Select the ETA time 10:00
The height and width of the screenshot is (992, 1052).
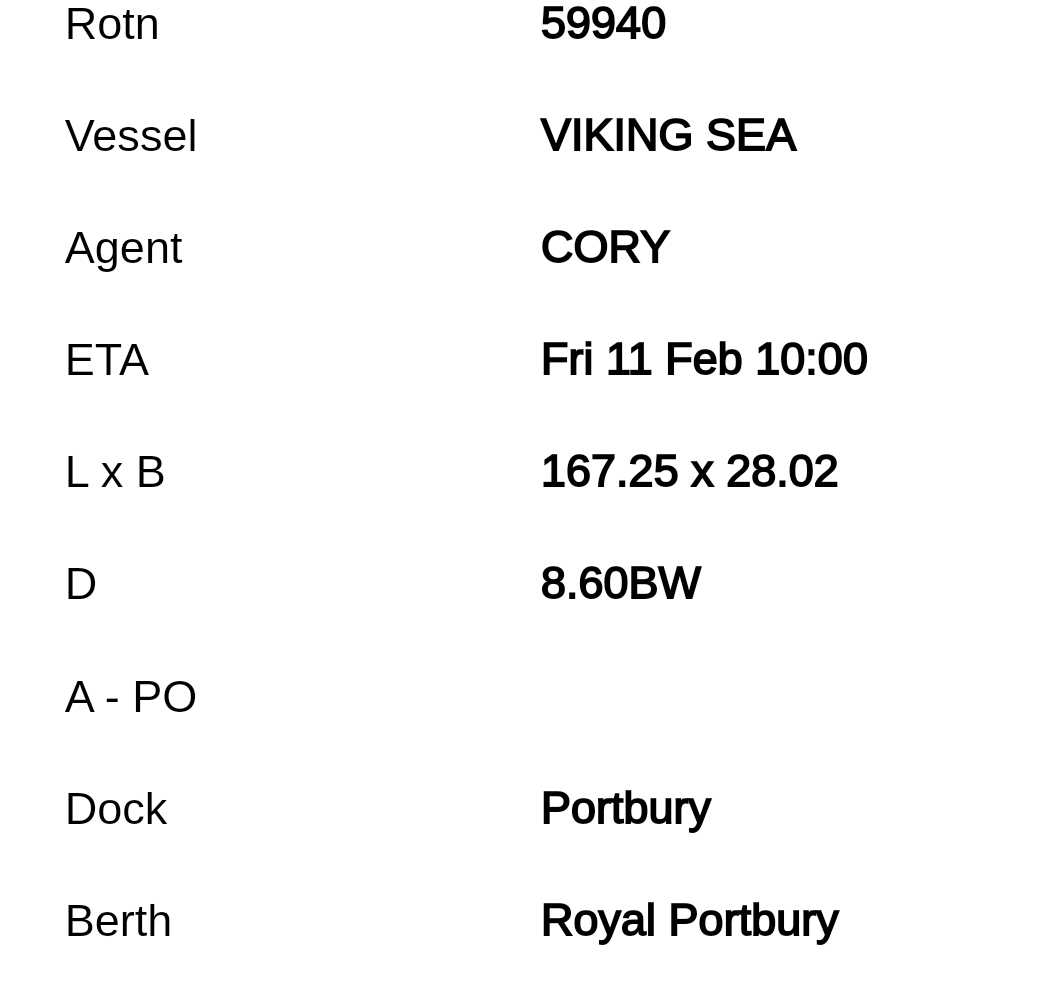(x=811, y=360)
